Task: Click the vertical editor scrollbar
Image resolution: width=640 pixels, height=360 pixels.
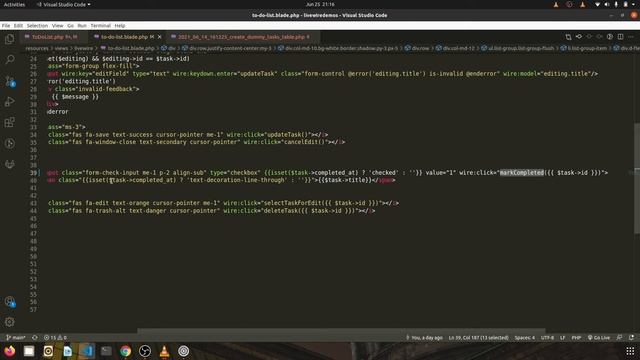Action: [x=637, y=178]
